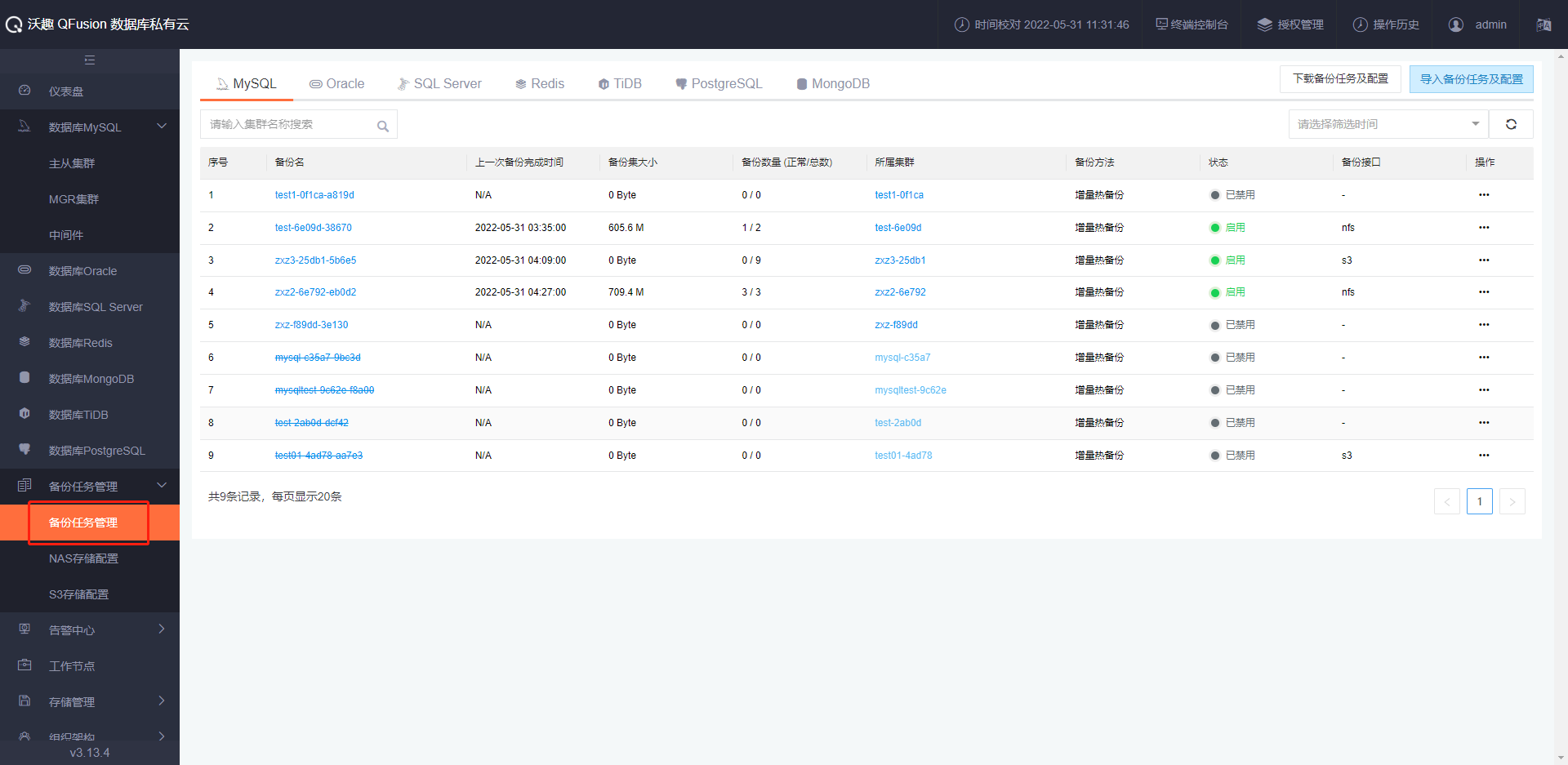Switch to the MySQL tab
Image resolution: width=1568 pixels, height=765 pixels.
247,83
